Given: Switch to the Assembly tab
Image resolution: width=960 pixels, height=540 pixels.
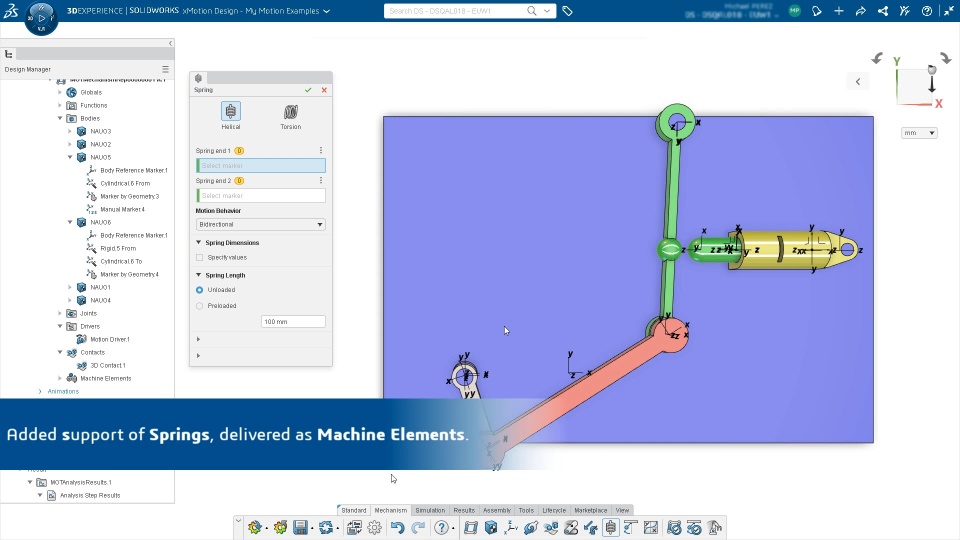Looking at the screenshot, I should tap(497, 510).
